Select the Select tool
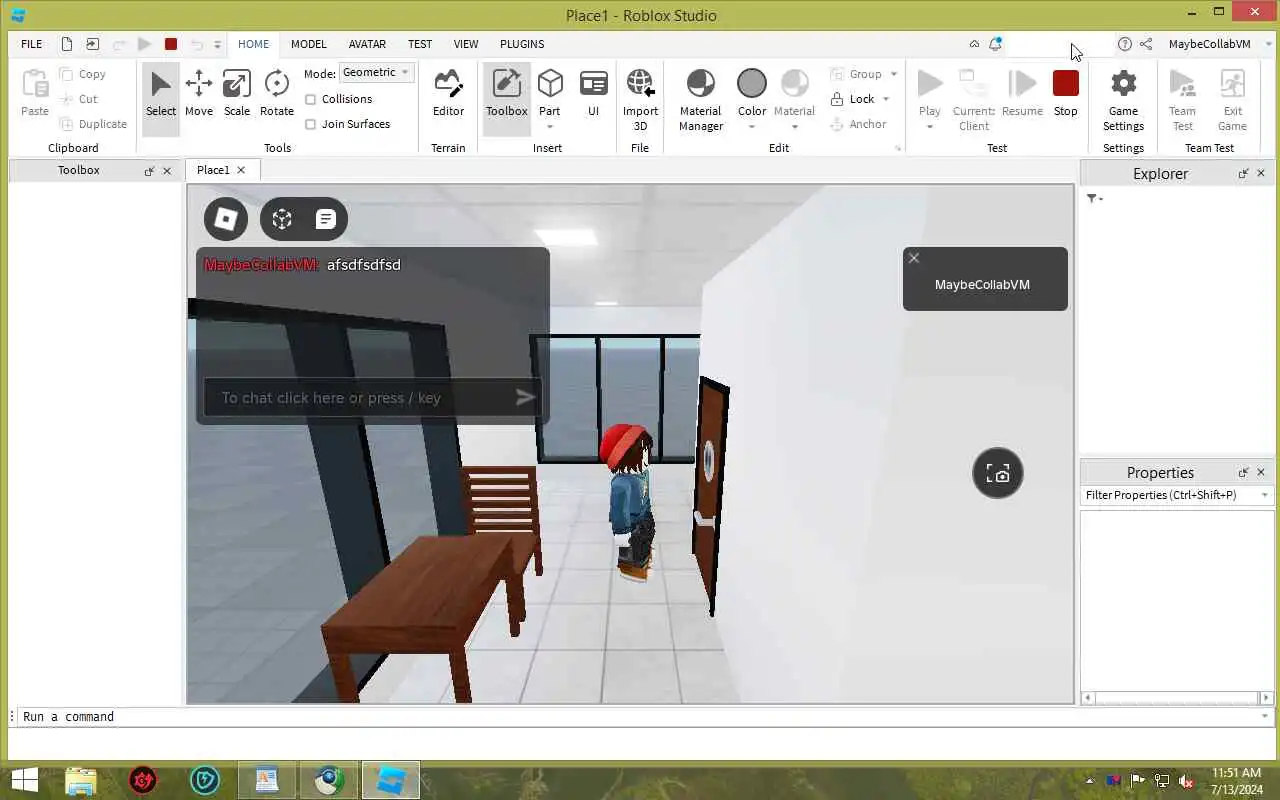The image size is (1280, 800). pos(161,95)
